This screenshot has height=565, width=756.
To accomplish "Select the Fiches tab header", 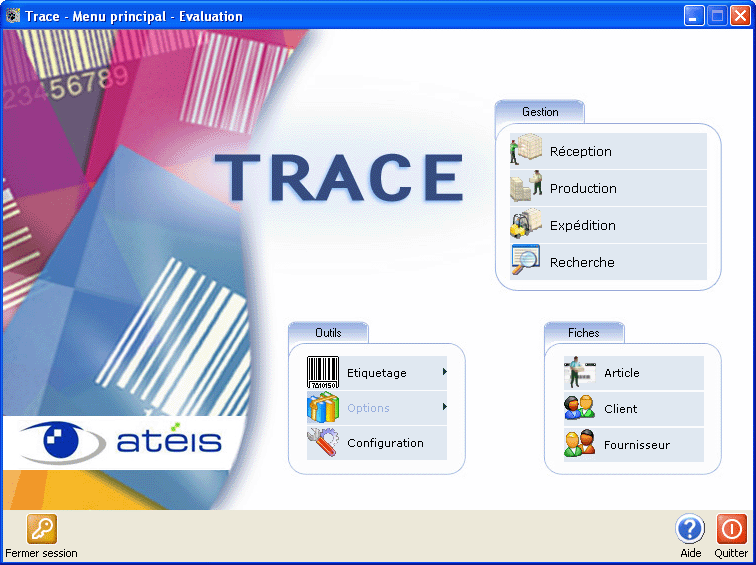I will click(584, 333).
